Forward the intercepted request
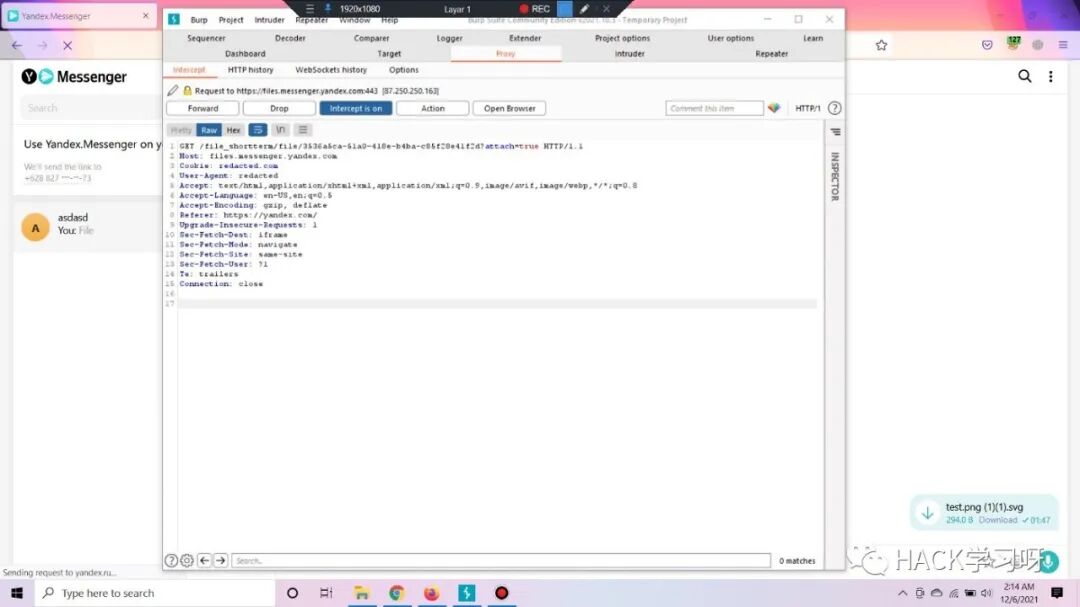Screen dimensions: 1080x607 [202, 108]
